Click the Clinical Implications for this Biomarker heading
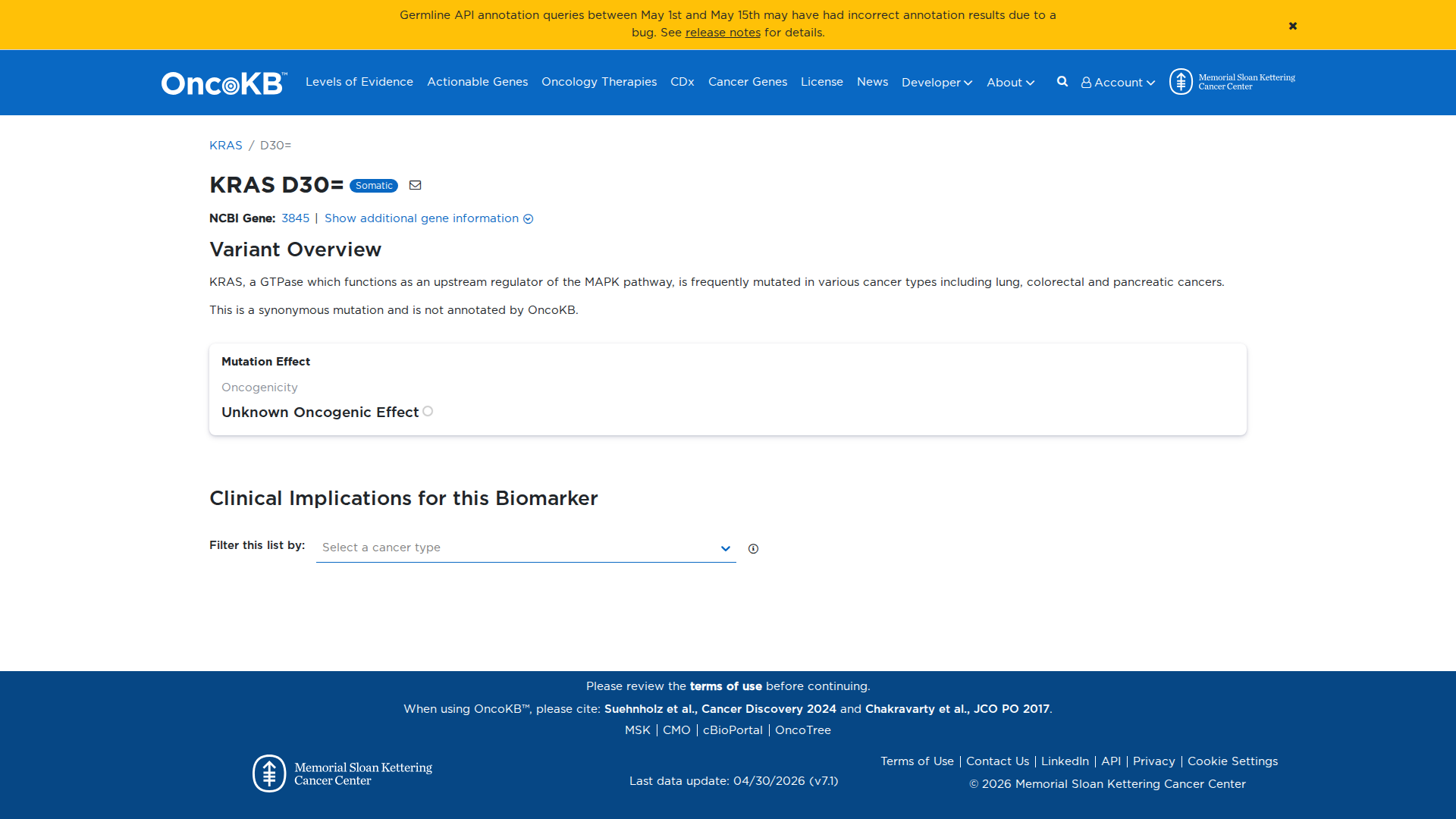Screen dimensions: 1456x819 coord(403,498)
